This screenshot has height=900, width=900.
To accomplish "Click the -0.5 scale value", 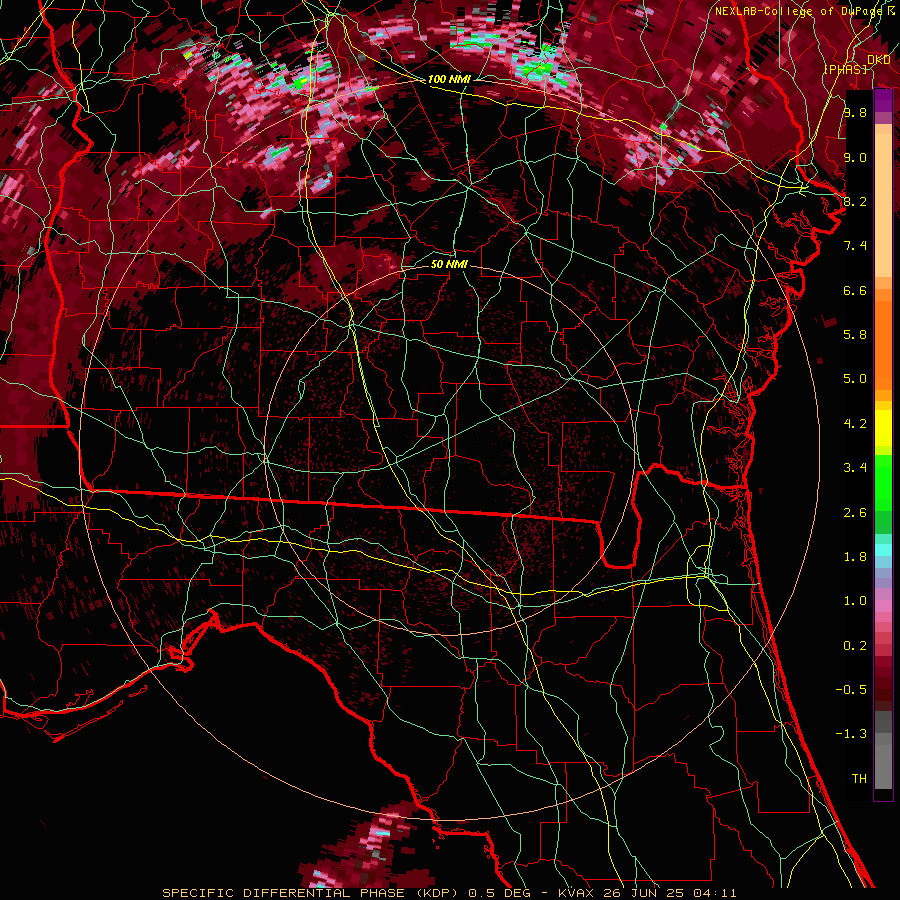I will [852, 690].
